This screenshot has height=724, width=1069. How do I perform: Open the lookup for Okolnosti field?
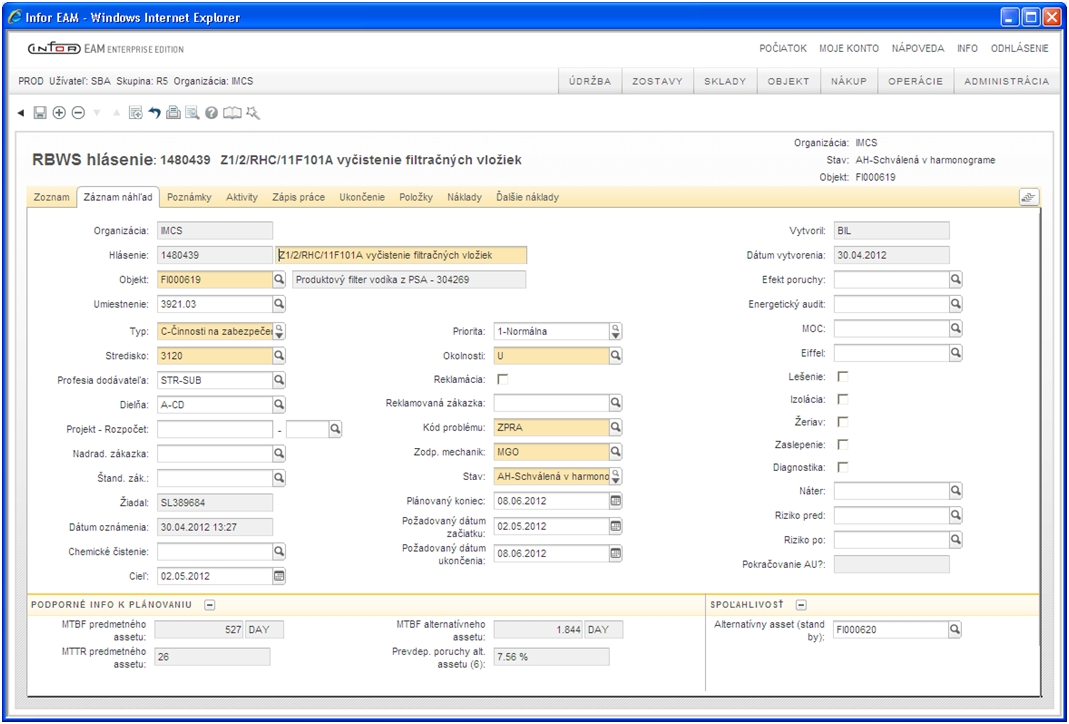click(616, 355)
